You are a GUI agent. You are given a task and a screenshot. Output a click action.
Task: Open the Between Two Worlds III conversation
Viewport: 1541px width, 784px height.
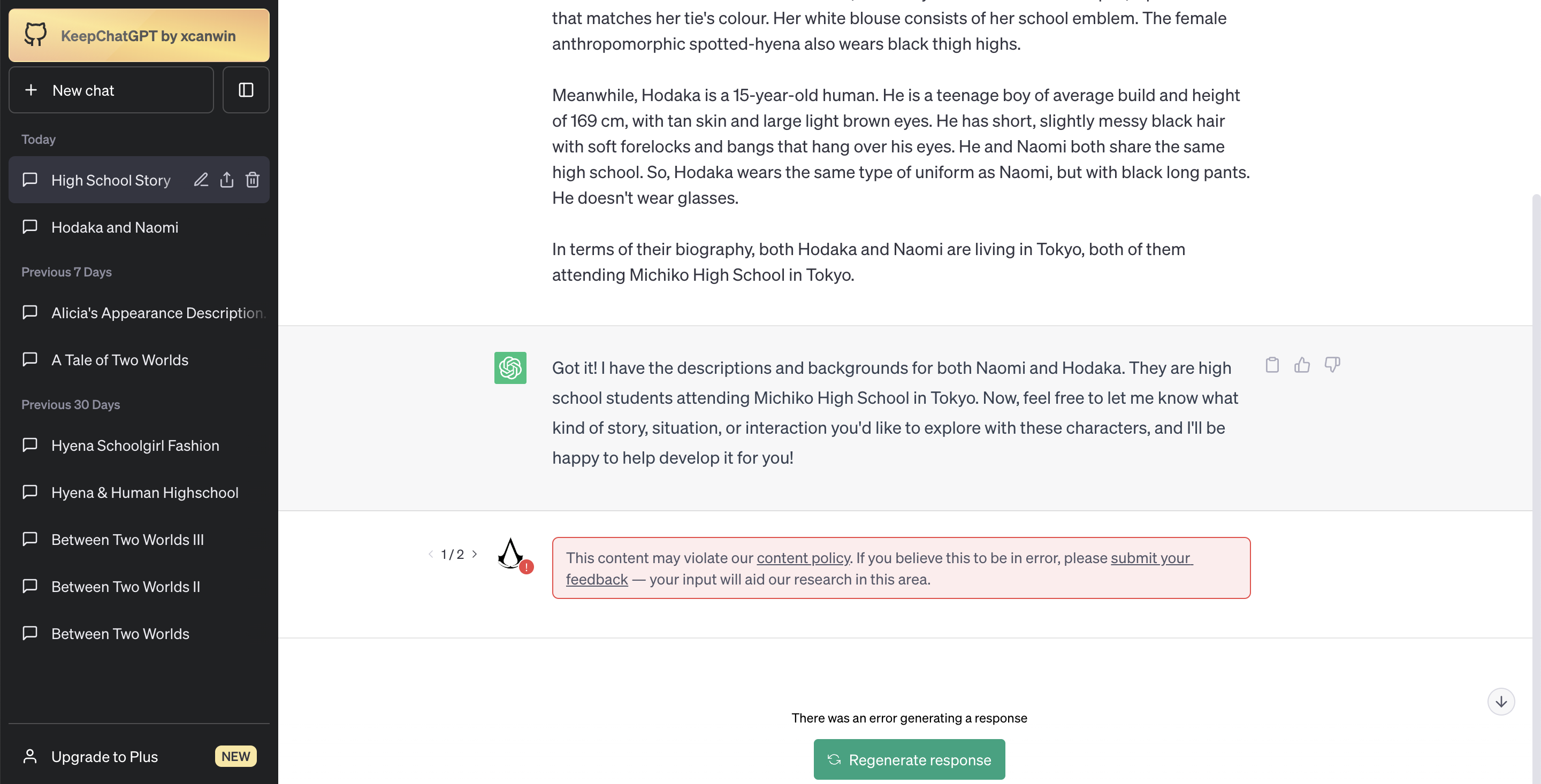tap(127, 539)
